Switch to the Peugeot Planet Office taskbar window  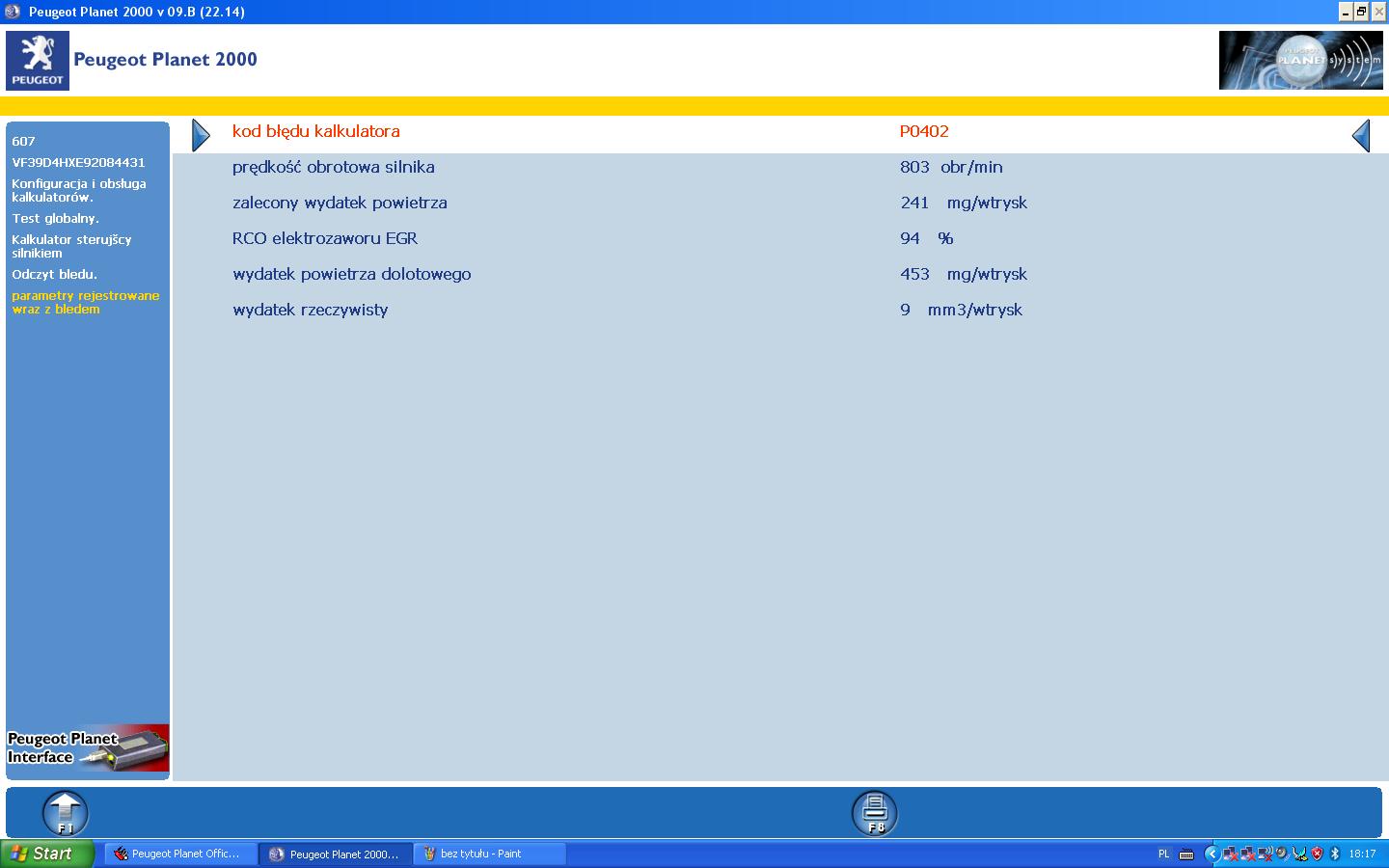[180, 854]
